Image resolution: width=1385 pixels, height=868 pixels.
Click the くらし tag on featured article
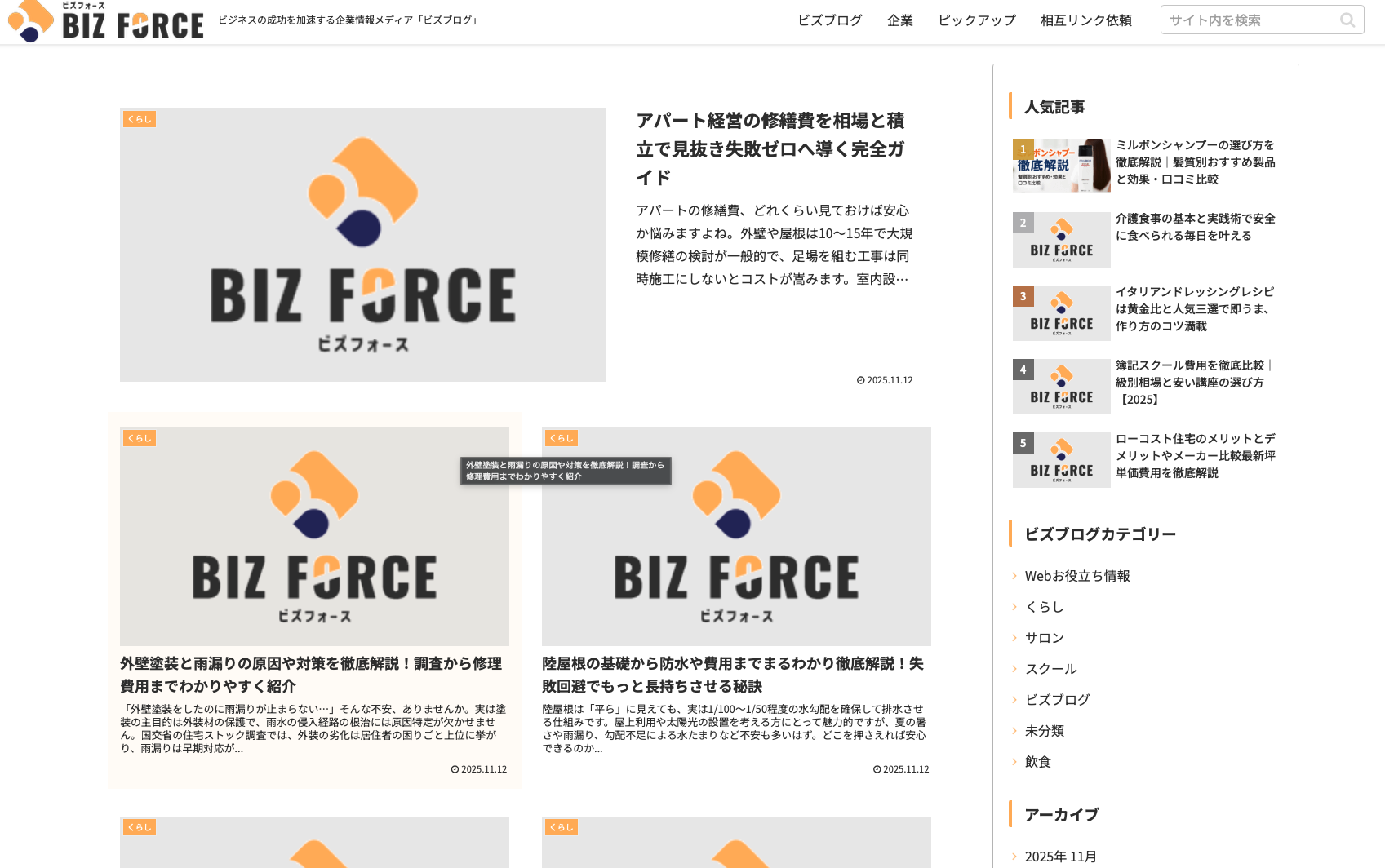click(140, 119)
